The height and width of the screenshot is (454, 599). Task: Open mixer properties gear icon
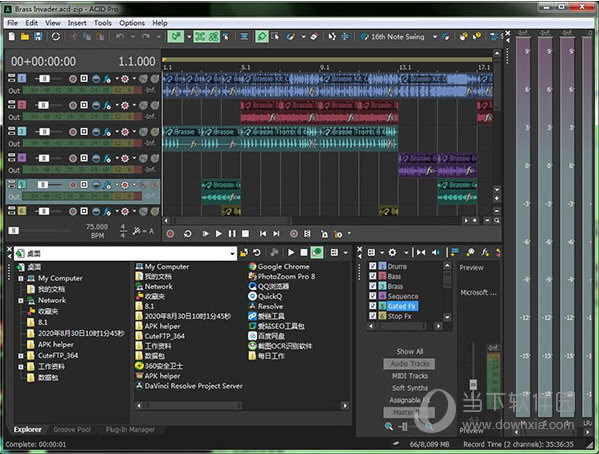tap(392, 253)
